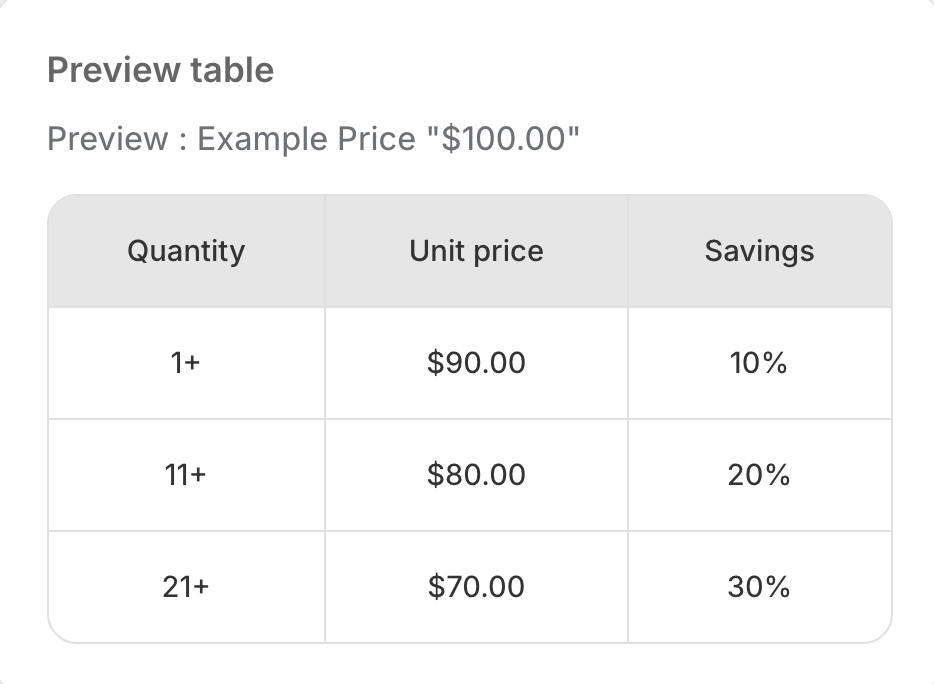The width and height of the screenshot is (934, 684).
Task: Select the $90.00 unit price cell
Action: (476, 363)
